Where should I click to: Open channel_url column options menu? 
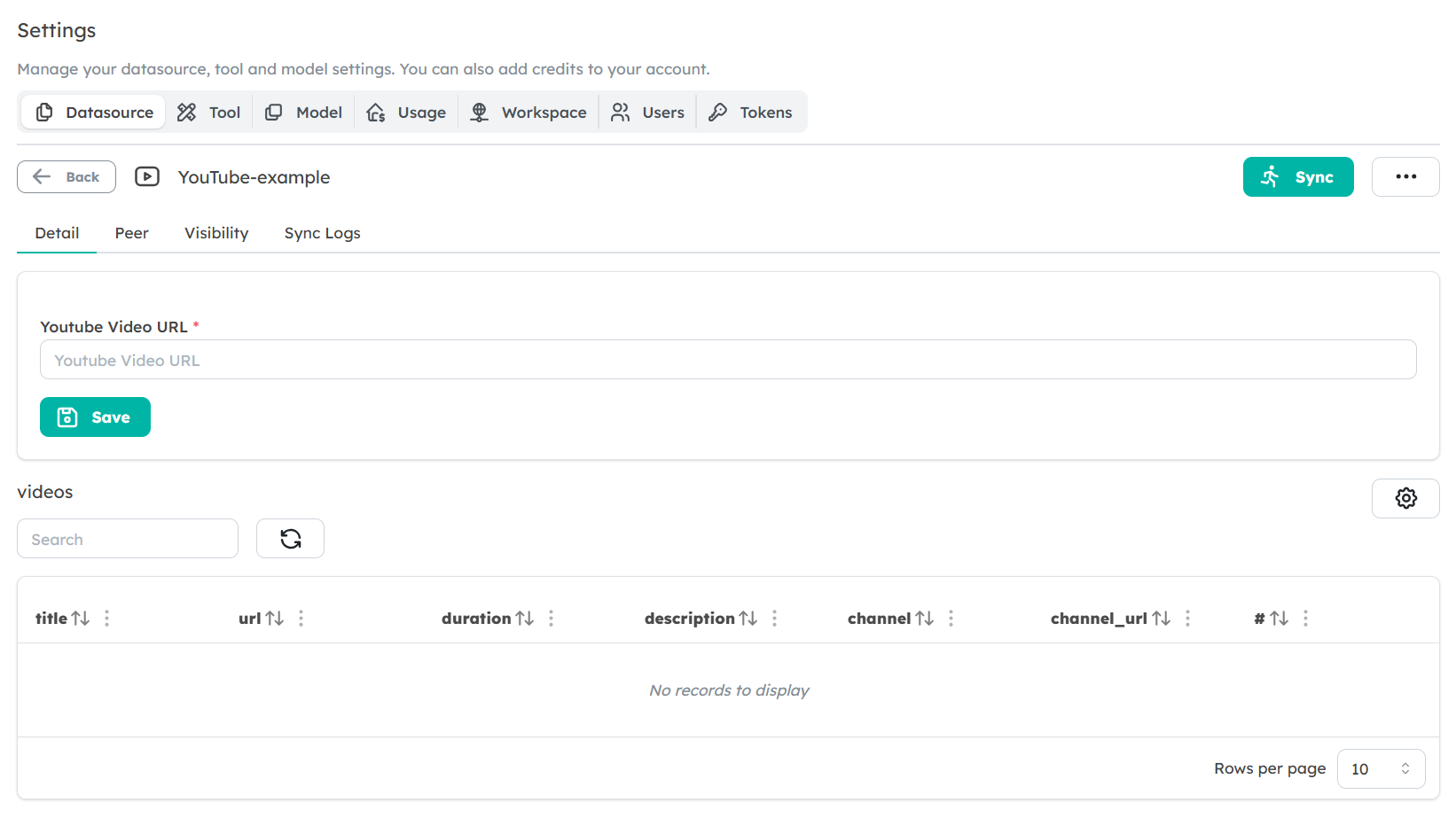point(1188,619)
